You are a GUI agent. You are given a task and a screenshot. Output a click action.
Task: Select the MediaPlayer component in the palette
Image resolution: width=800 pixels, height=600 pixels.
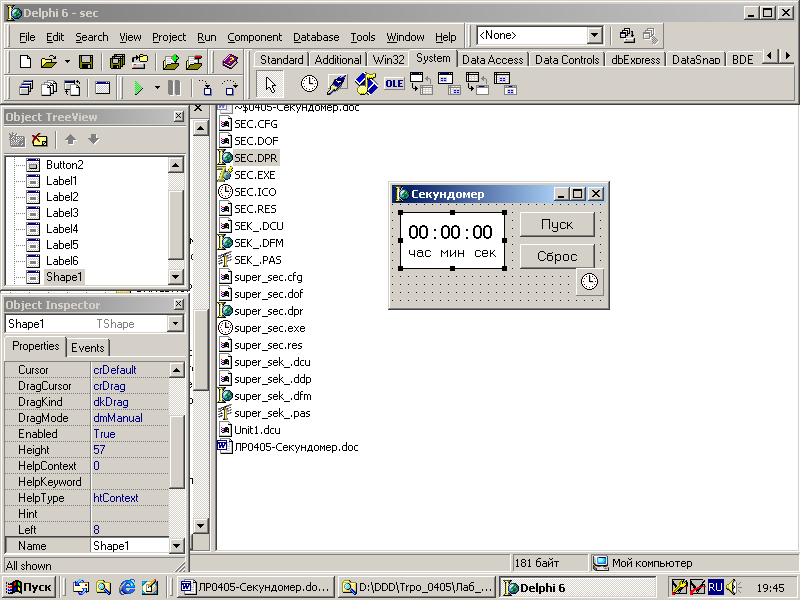pyautogui.click(x=366, y=84)
